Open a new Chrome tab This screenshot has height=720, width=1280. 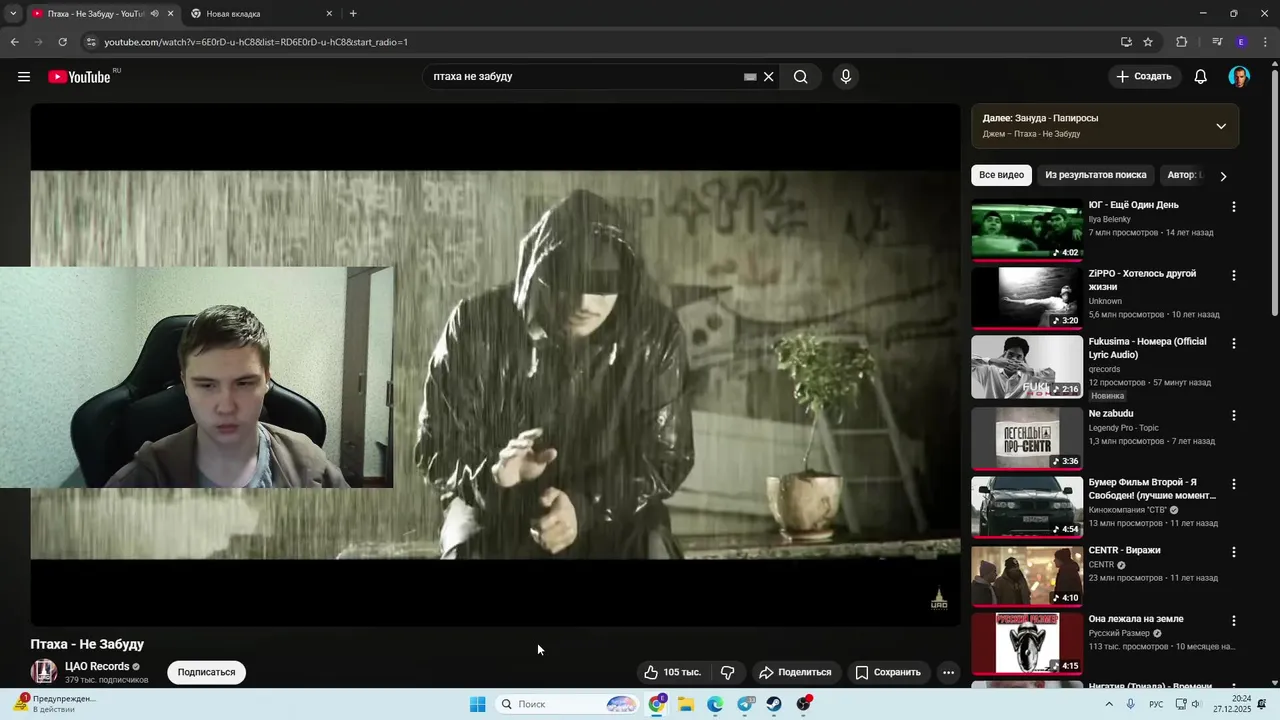pyautogui.click(x=353, y=14)
